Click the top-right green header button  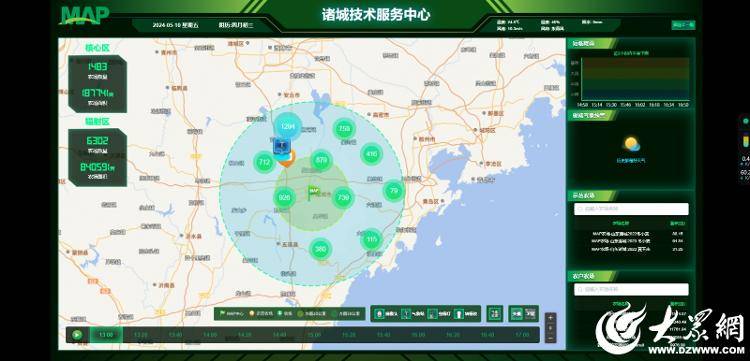(683, 25)
